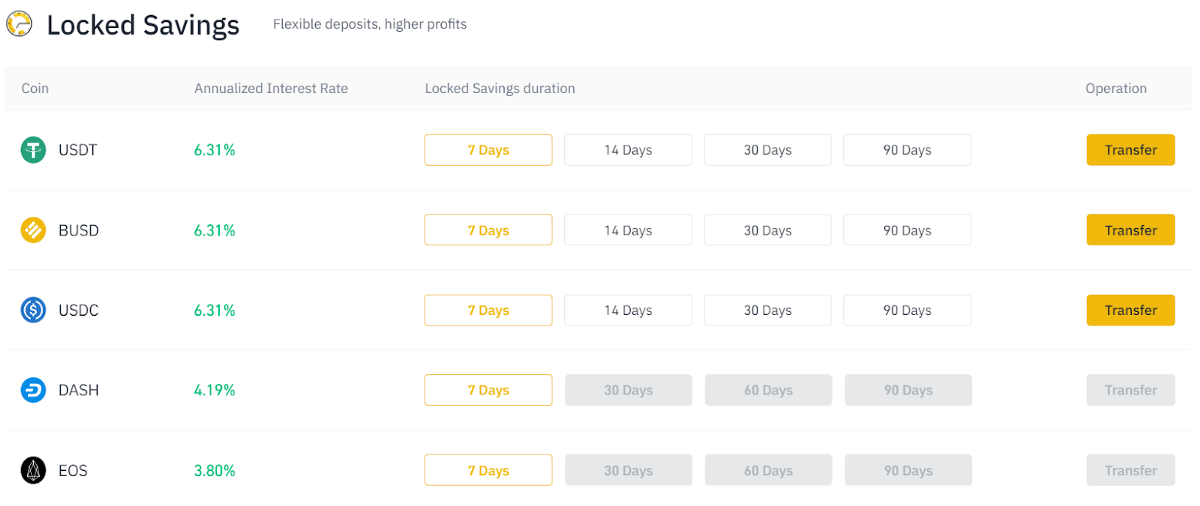This screenshot has width=1200, height=506.
Task: Pick 7 Days duration for BUSD
Action: click(488, 230)
